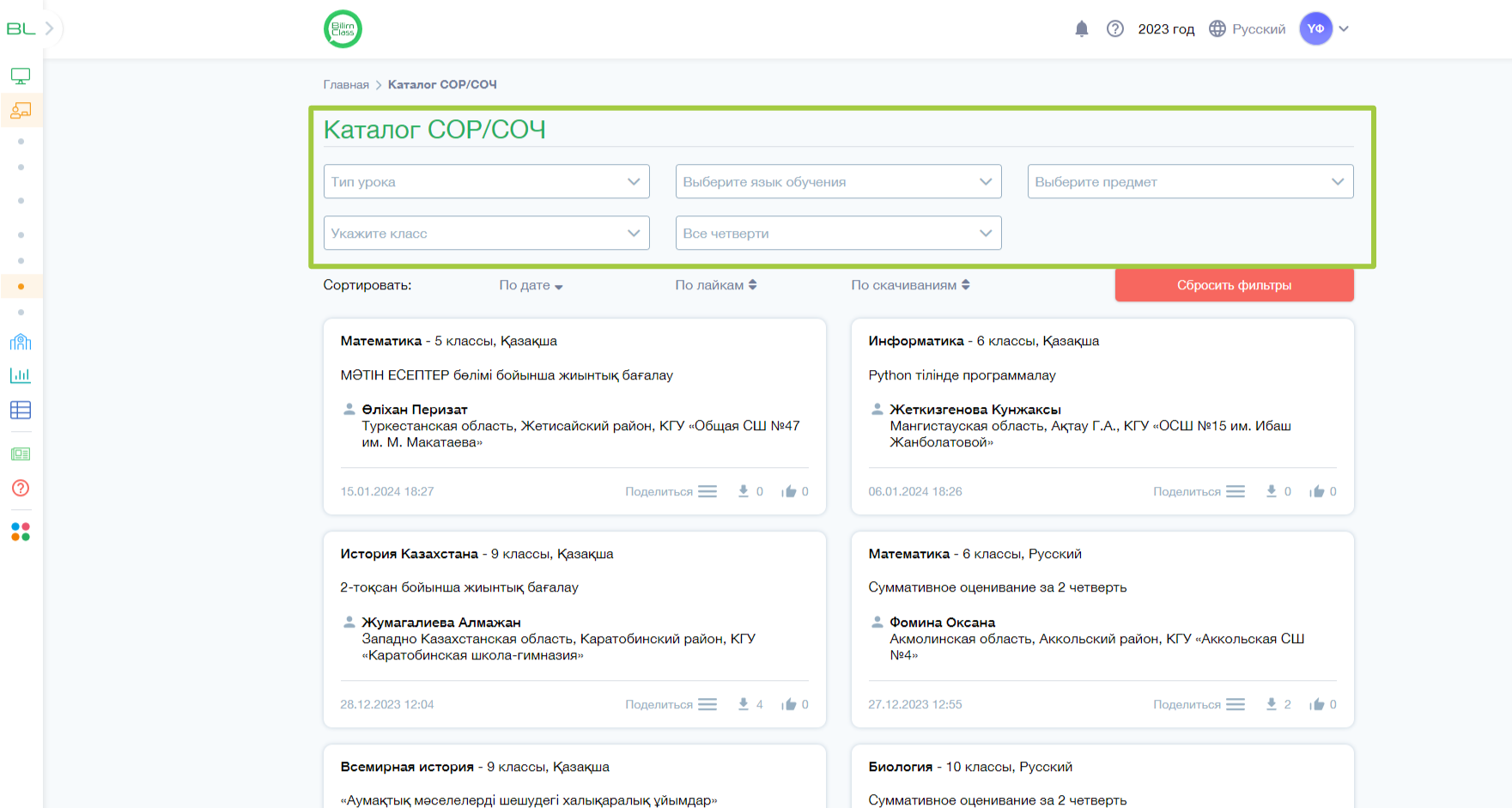Screen dimensions: 1512x808
Task: Click the date 27.12.2023 12:55
Action: (915, 705)
